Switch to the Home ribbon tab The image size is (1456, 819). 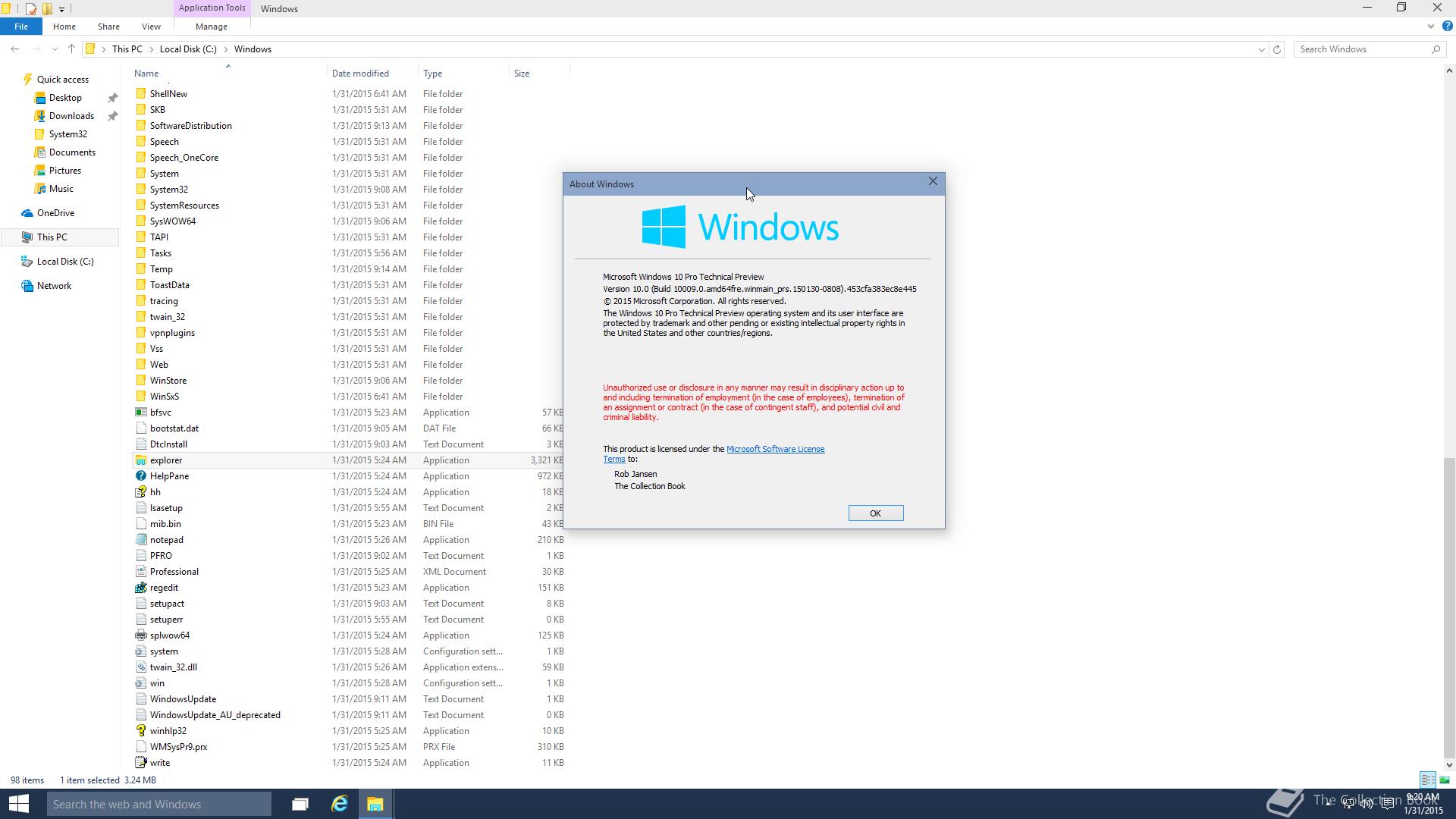pyautogui.click(x=64, y=27)
